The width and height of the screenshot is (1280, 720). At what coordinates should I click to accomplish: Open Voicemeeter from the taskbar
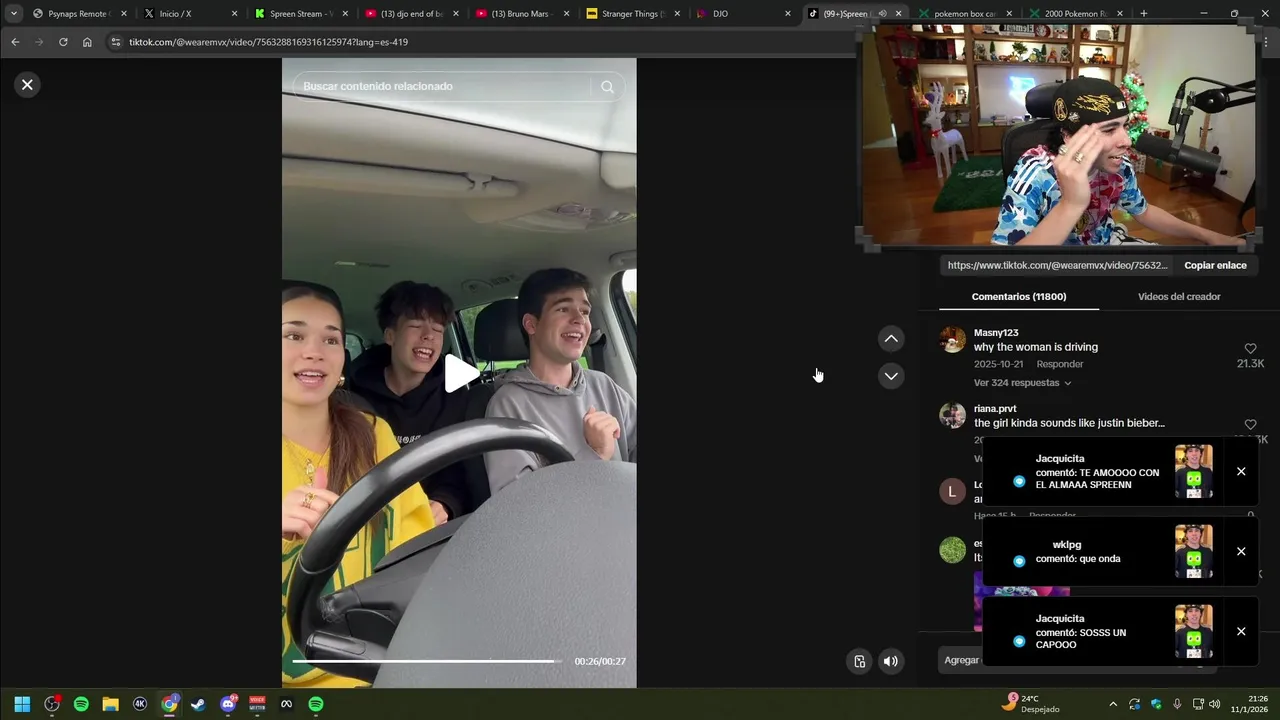click(x=257, y=704)
